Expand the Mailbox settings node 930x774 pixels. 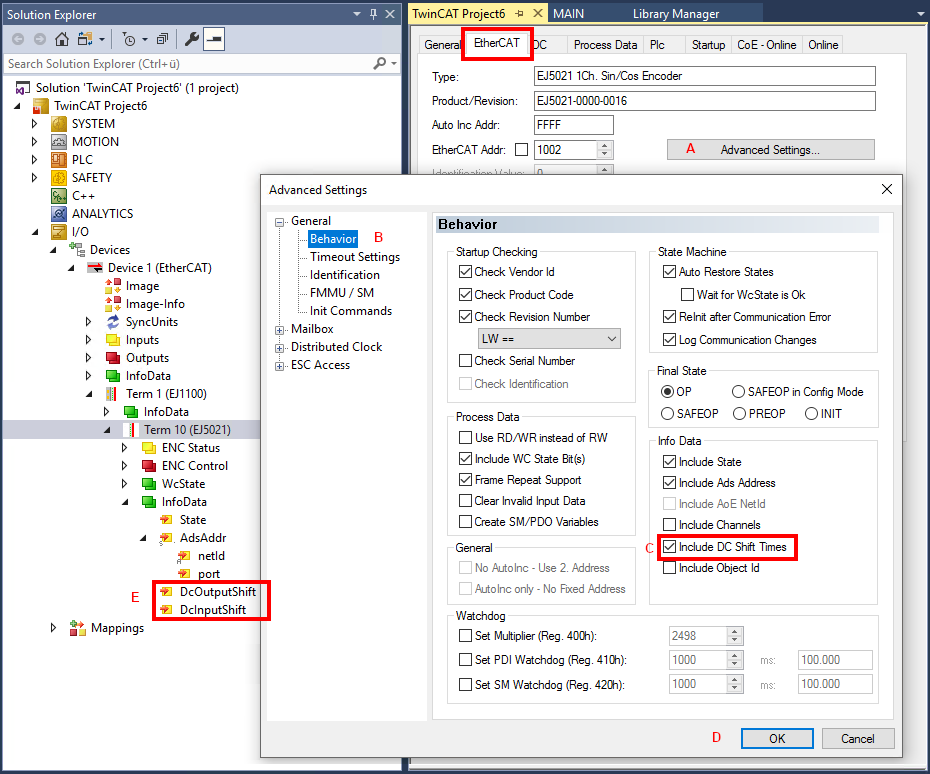click(x=279, y=330)
